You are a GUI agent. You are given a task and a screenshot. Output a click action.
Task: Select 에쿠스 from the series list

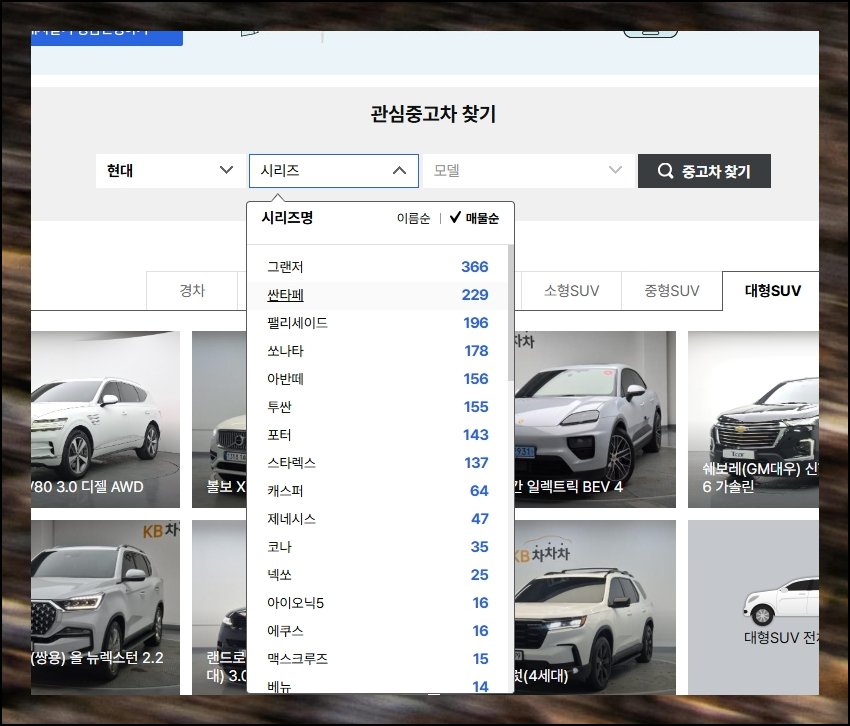pyautogui.click(x=377, y=631)
